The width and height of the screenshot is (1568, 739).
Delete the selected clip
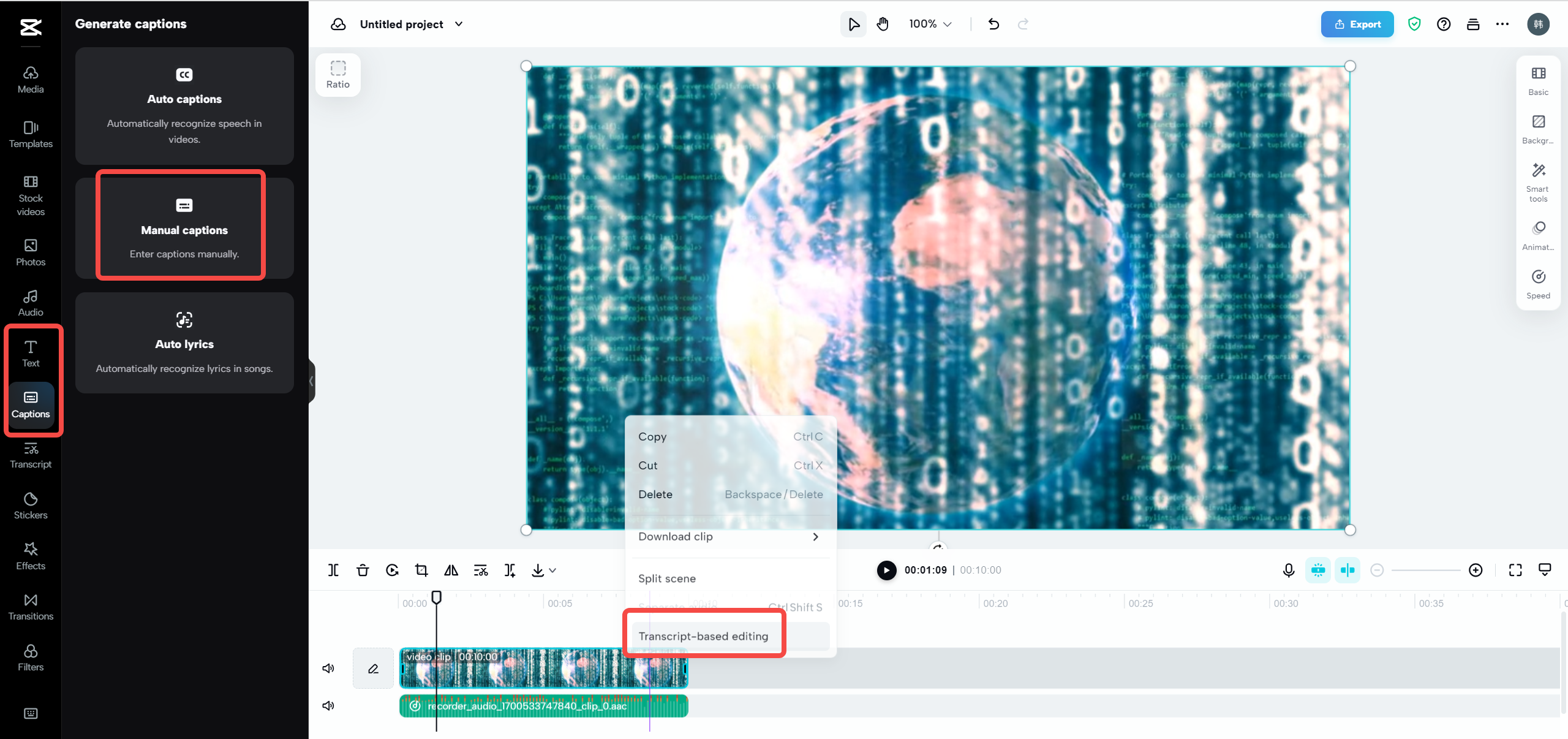point(362,570)
